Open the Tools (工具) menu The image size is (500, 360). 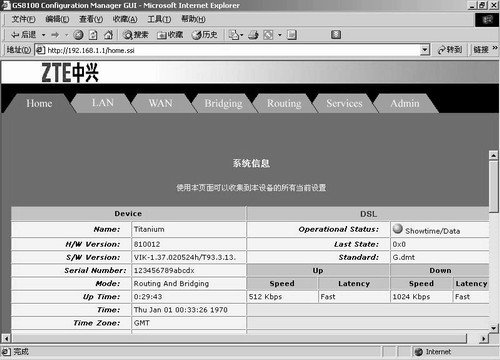click(x=159, y=19)
